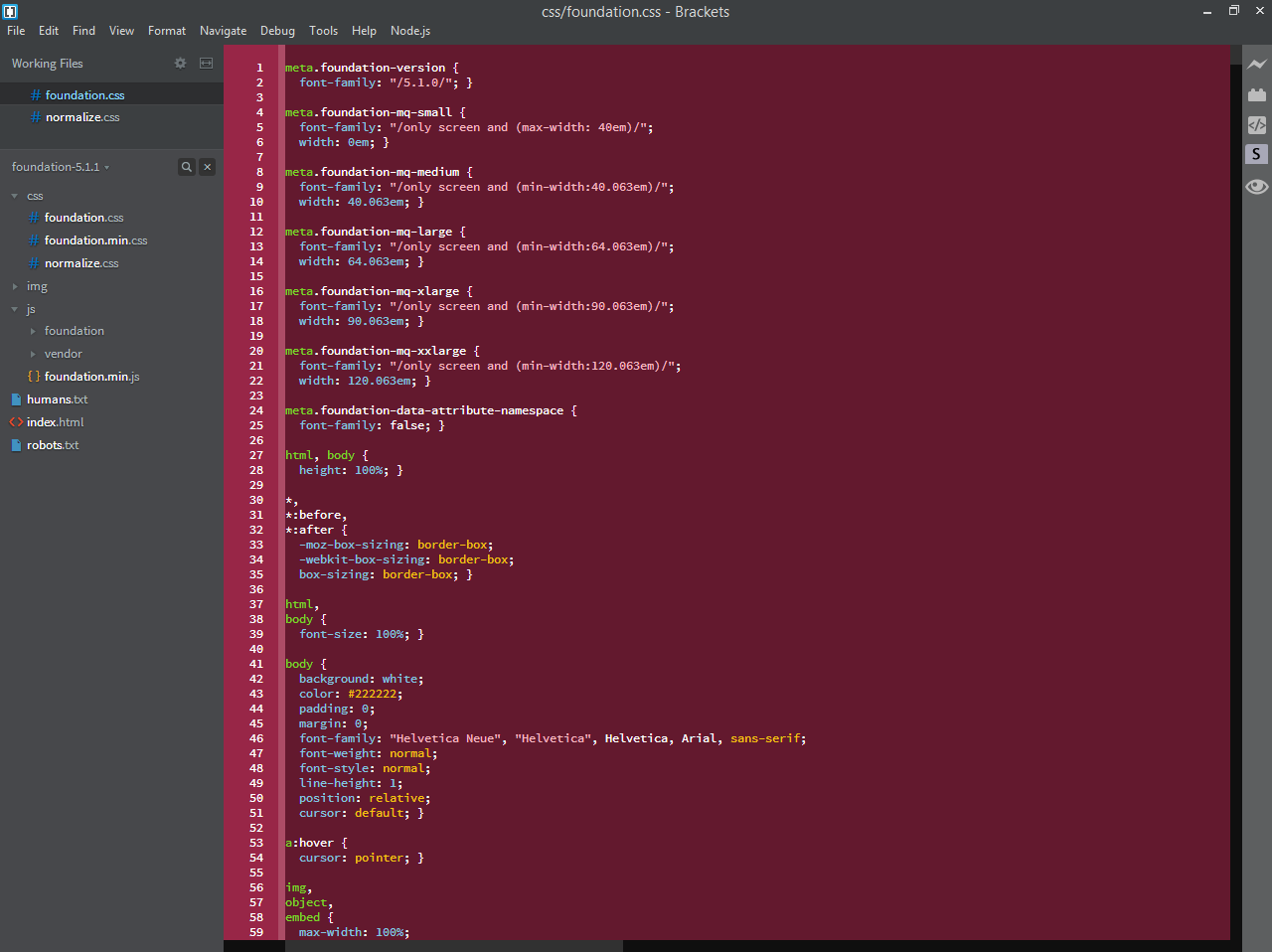Click the angle brackets icon of index.html
This screenshot has height=952, width=1272.
click(x=16, y=422)
